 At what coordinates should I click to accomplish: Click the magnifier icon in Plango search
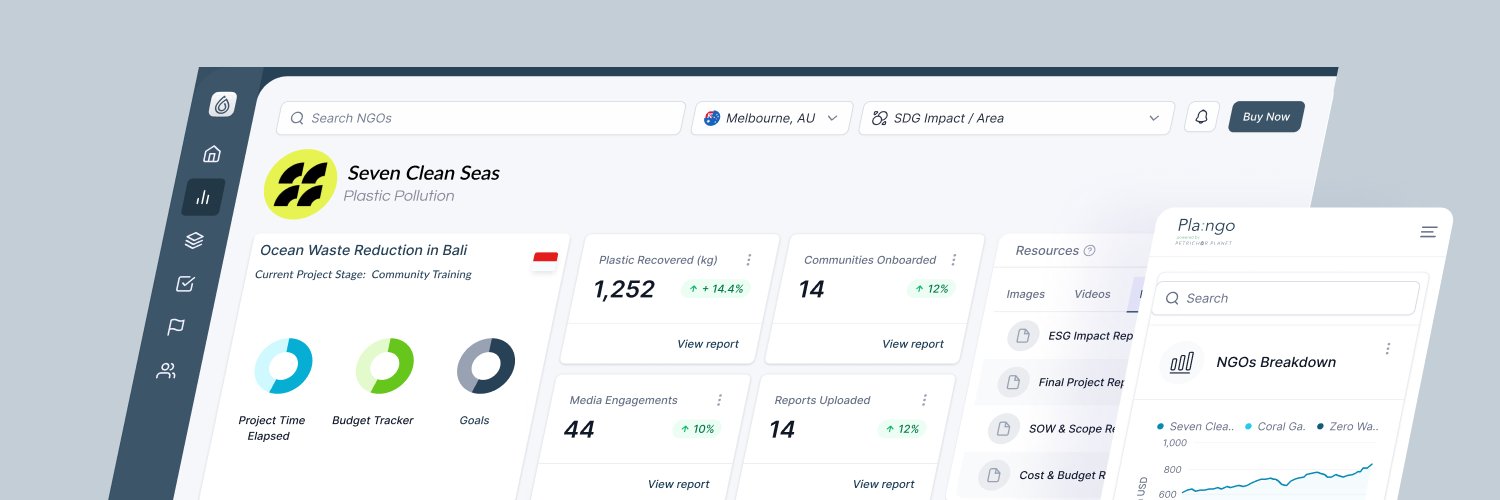pyautogui.click(x=1172, y=298)
